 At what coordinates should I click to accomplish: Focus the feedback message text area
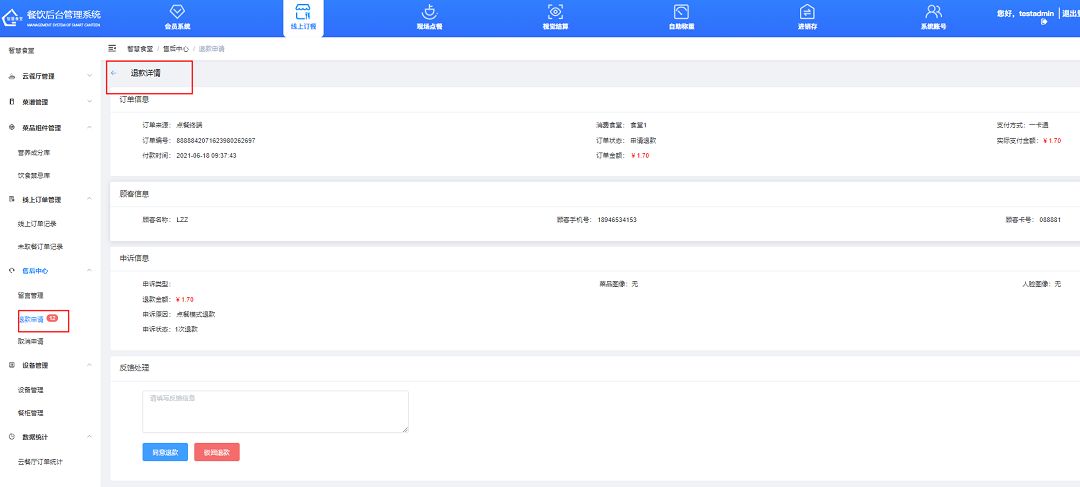pos(275,411)
